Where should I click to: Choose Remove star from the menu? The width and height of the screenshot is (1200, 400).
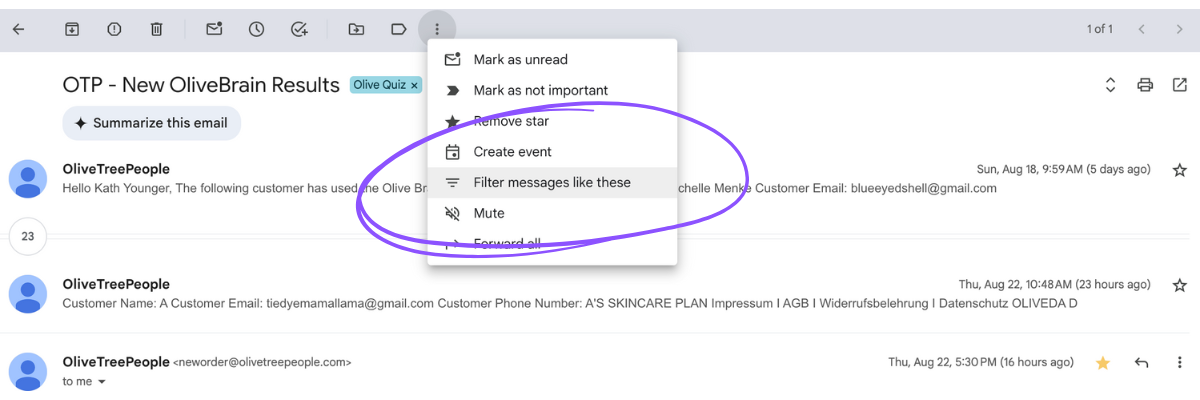pyautogui.click(x=552, y=121)
